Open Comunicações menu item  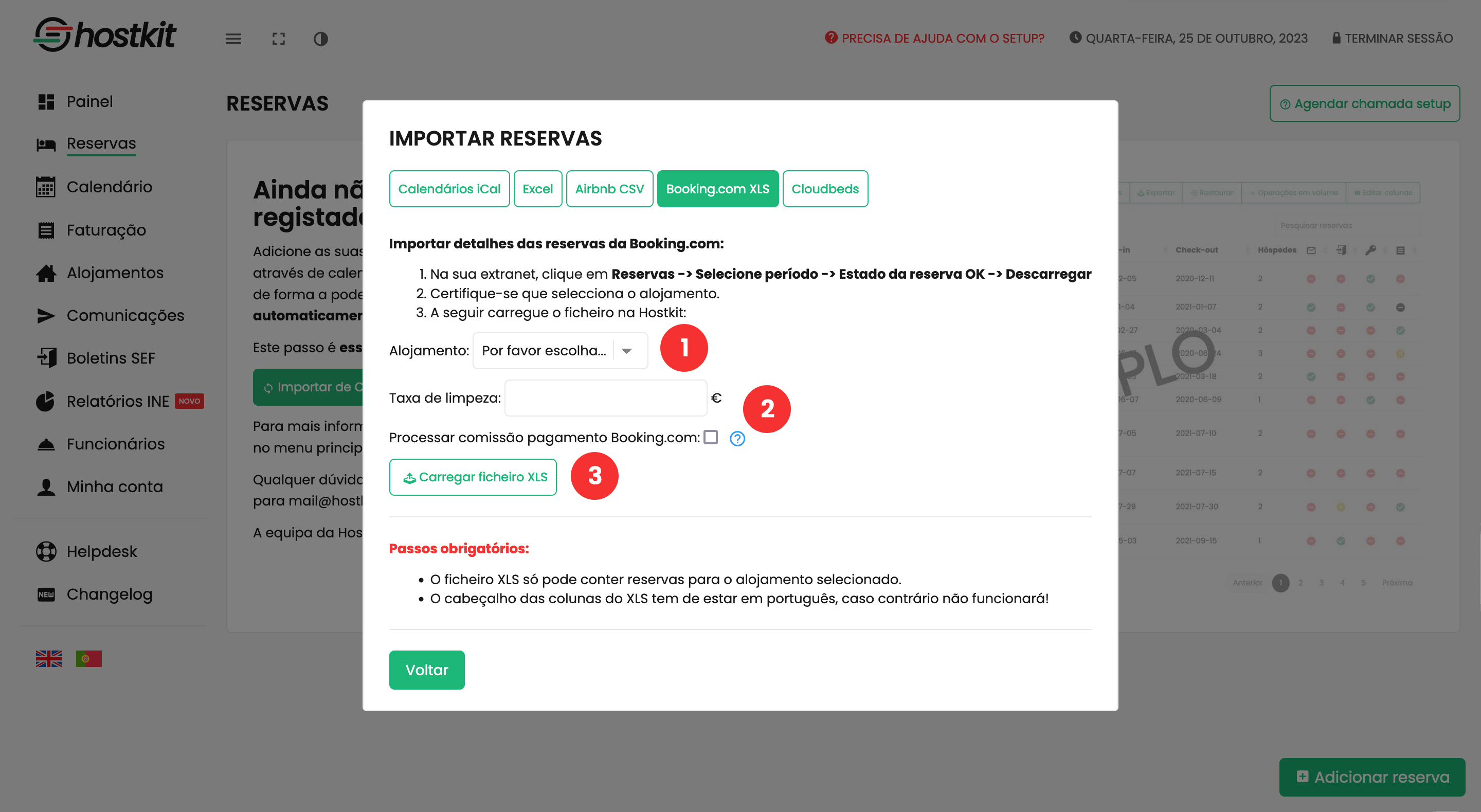(125, 315)
